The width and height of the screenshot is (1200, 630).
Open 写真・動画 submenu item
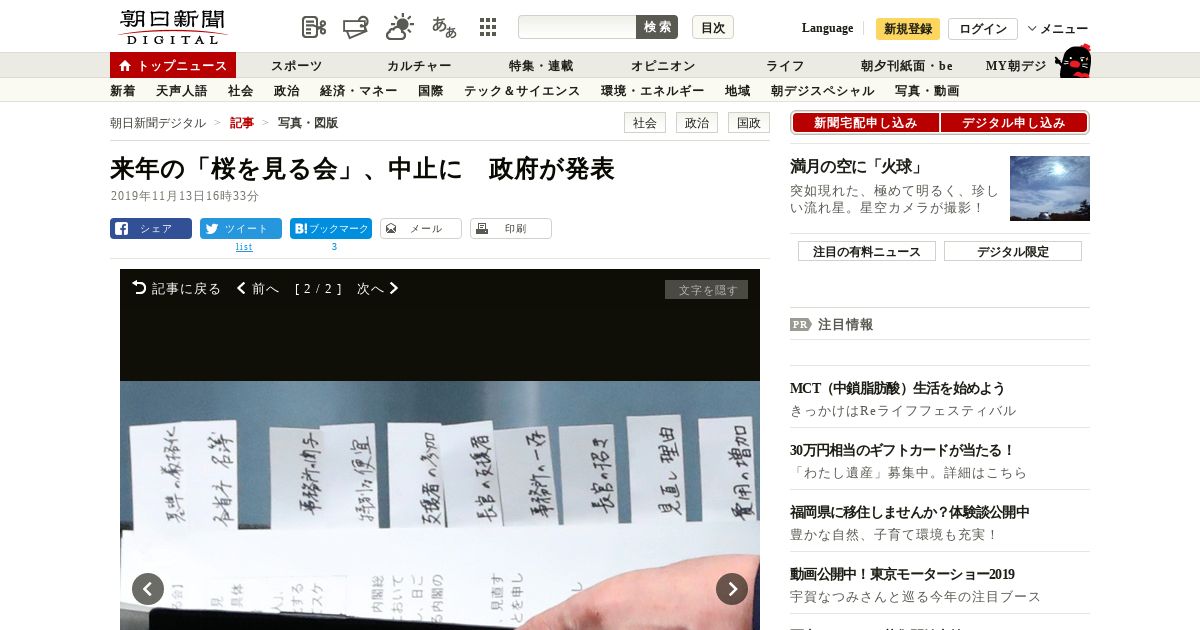(927, 91)
